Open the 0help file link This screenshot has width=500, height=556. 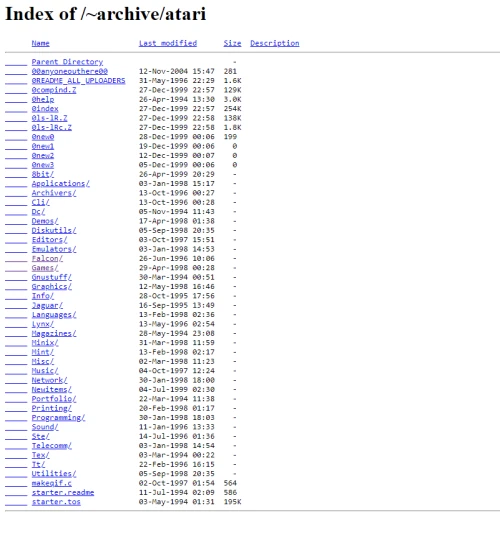pos(43,100)
